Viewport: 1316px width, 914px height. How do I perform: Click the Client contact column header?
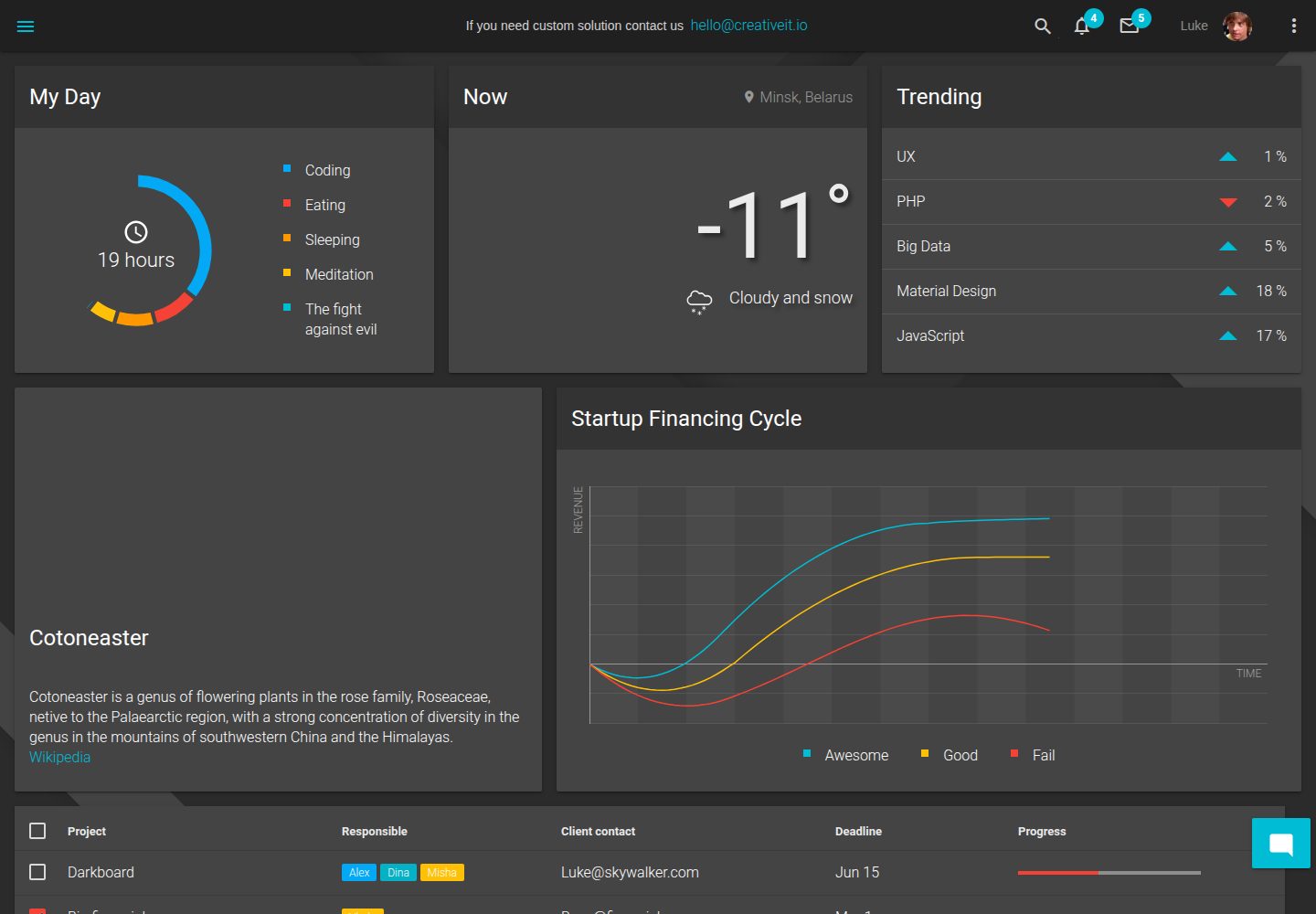click(x=598, y=831)
